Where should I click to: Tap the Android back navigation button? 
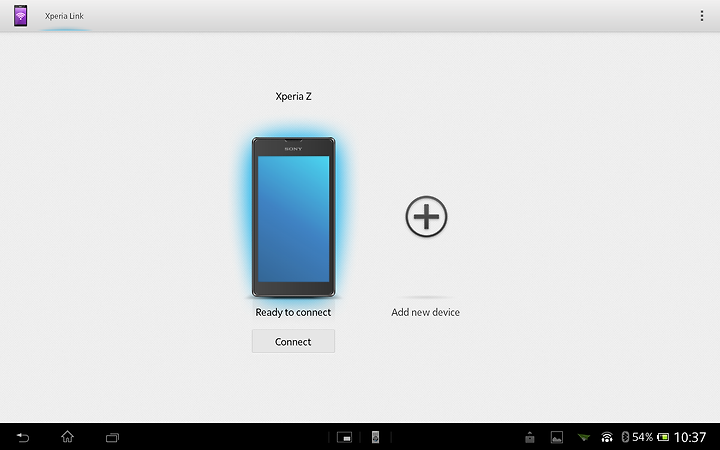click(22, 437)
